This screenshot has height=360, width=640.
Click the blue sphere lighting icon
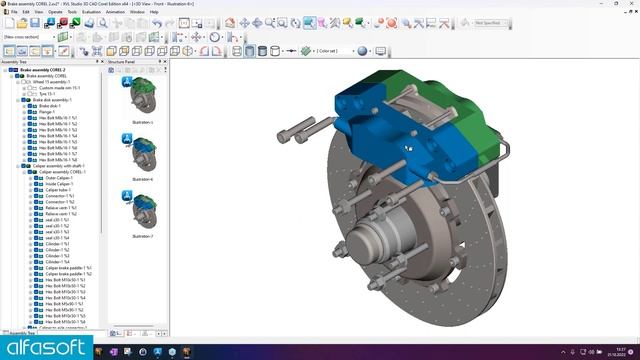tap(362, 51)
